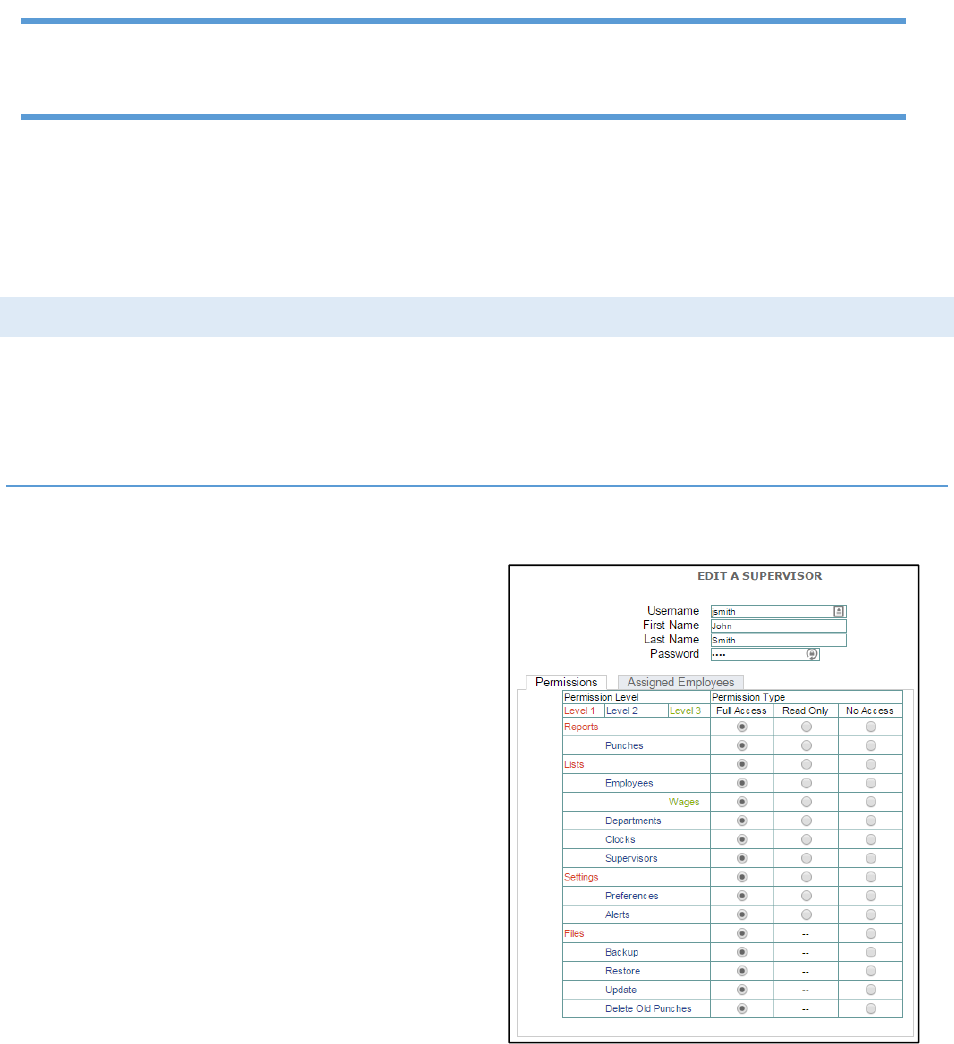
Task: Set Alerts to Read Only
Action: [x=806, y=915]
